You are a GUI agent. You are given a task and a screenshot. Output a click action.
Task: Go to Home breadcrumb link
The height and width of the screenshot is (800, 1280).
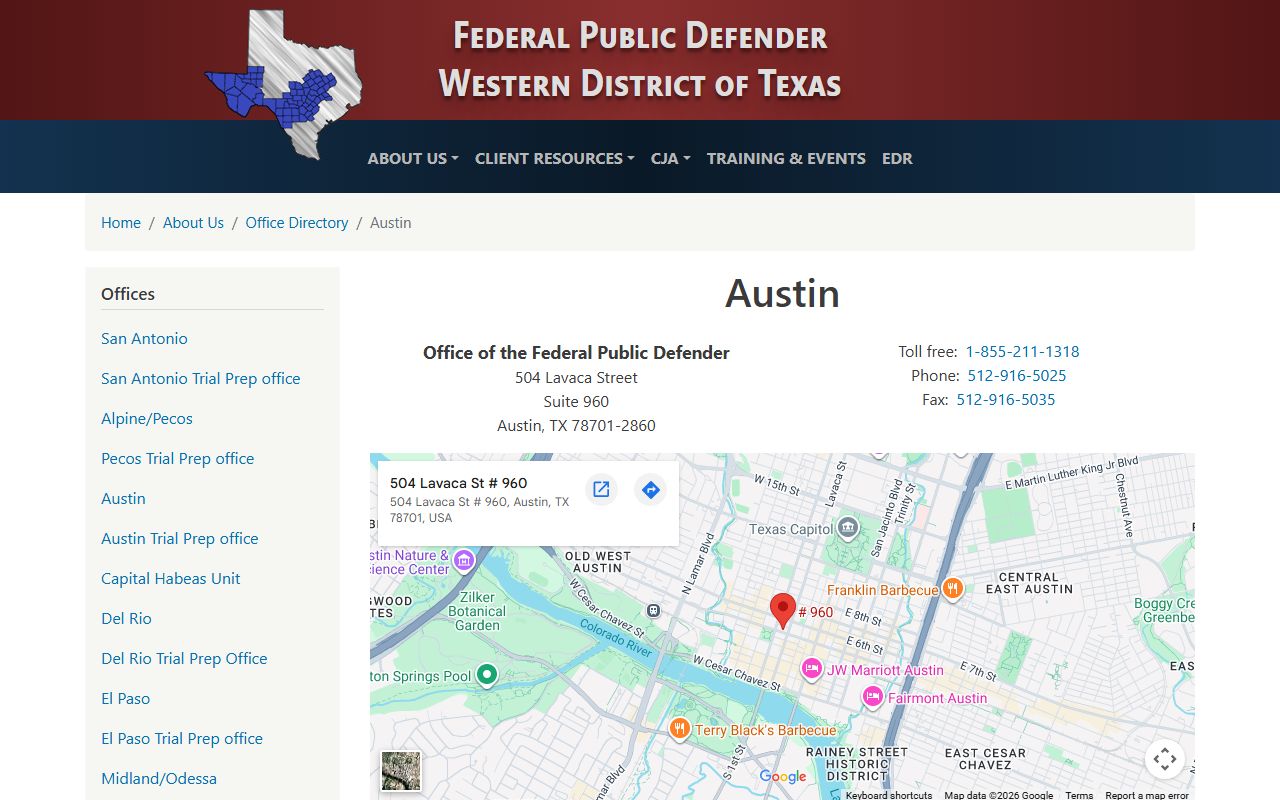pyautogui.click(x=121, y=222)
